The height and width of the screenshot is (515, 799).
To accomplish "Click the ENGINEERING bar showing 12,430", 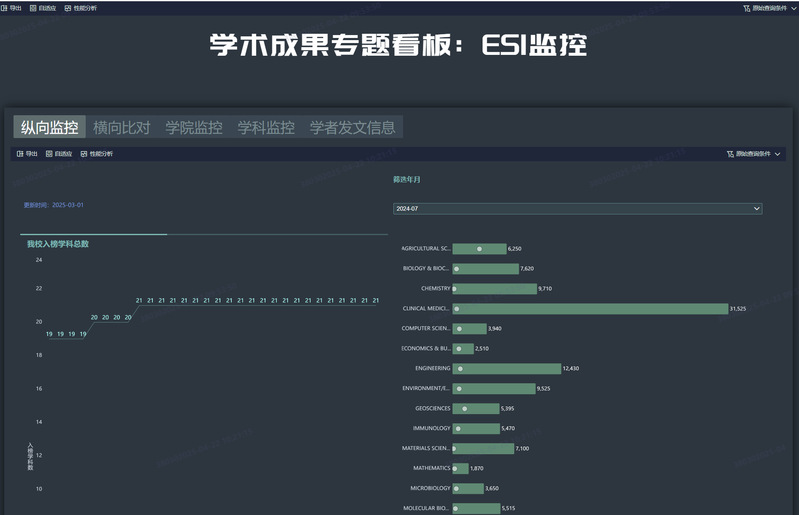I will tap(506, 368).
